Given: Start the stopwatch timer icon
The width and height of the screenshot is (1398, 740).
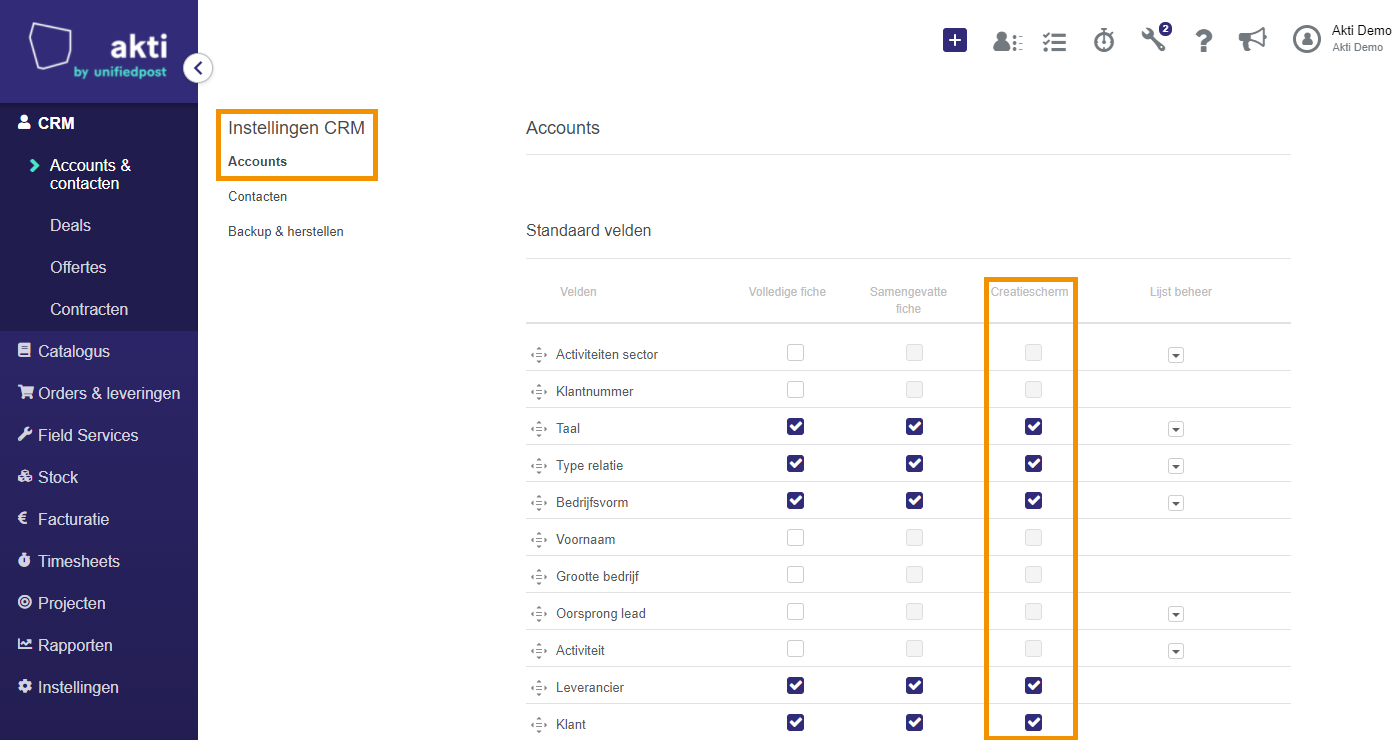Looking at the screenshot, I should [1104, 40].
